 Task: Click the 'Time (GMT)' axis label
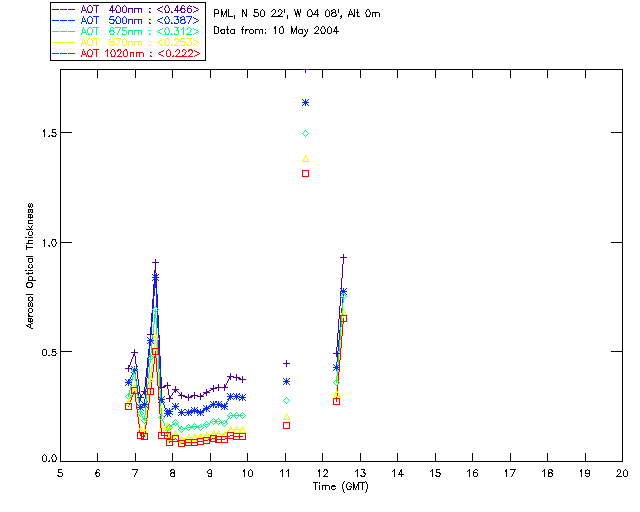coord(340,487)
